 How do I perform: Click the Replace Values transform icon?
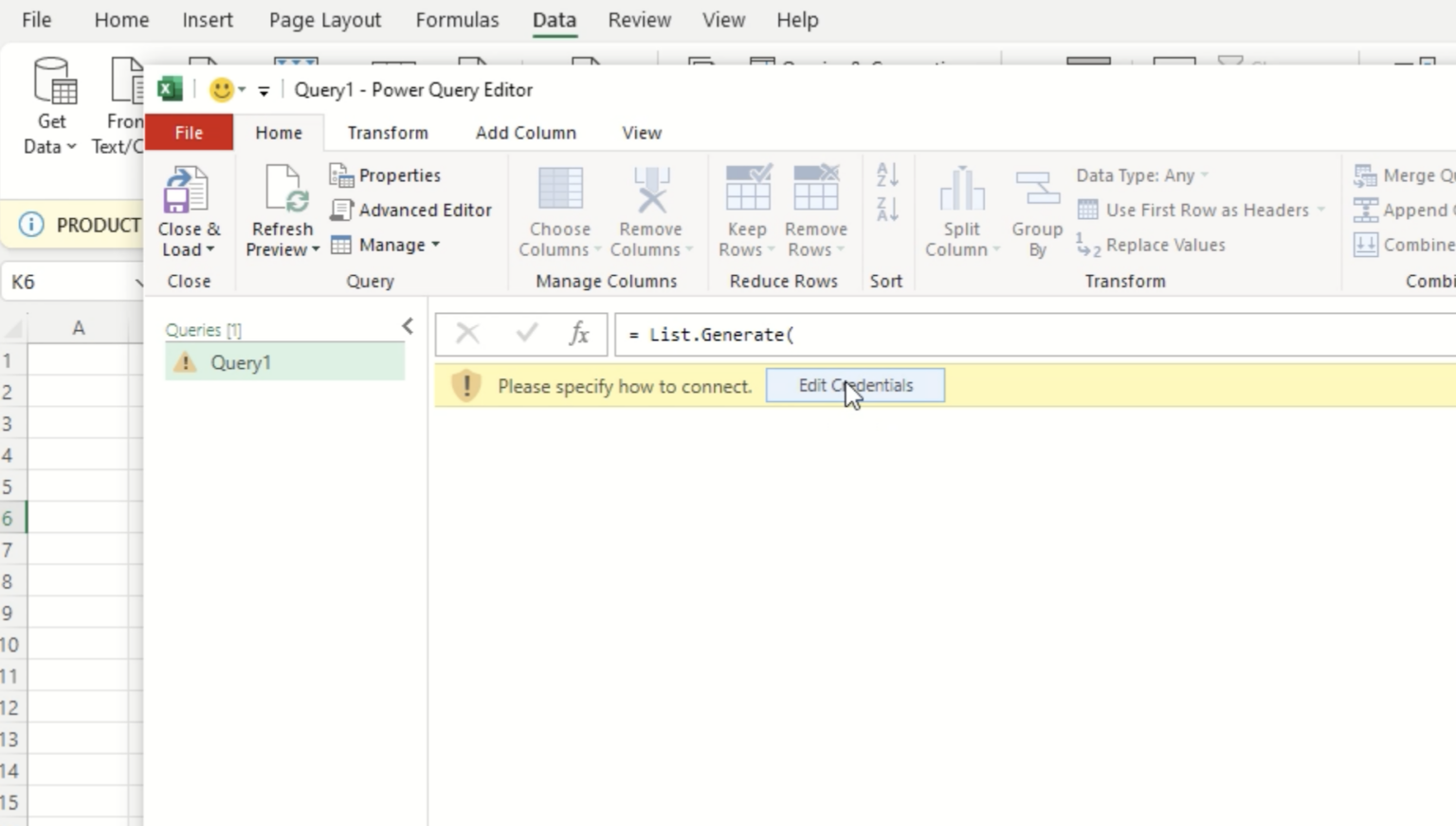pos(1088,245)
